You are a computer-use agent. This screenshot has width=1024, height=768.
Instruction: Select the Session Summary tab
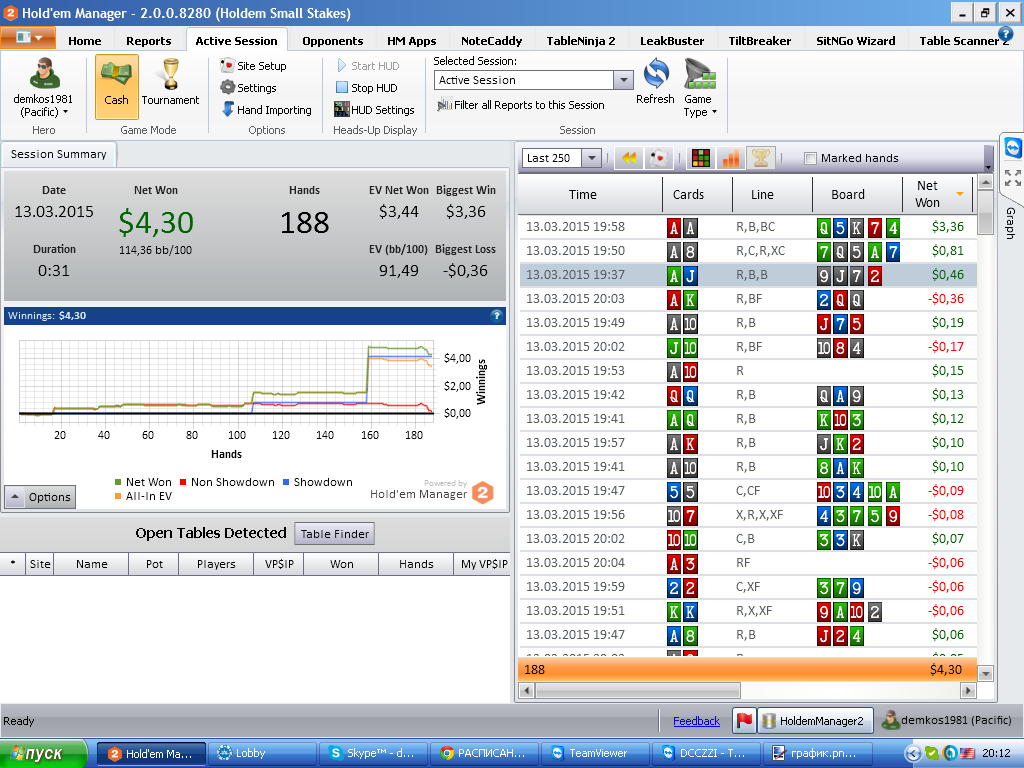click(x=59, y=154)
